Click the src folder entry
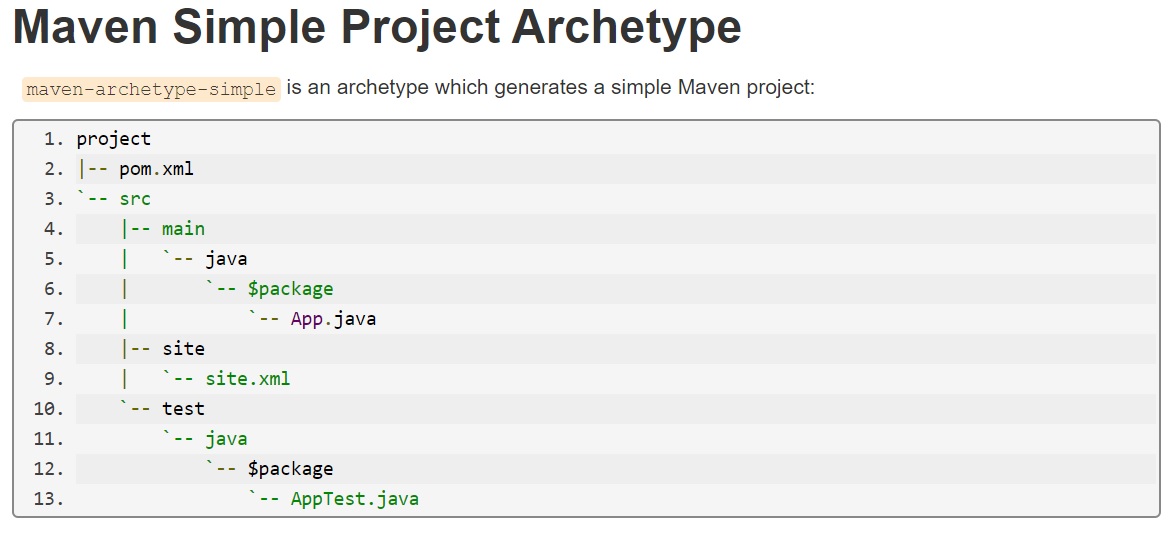 (x=134, y=199)
